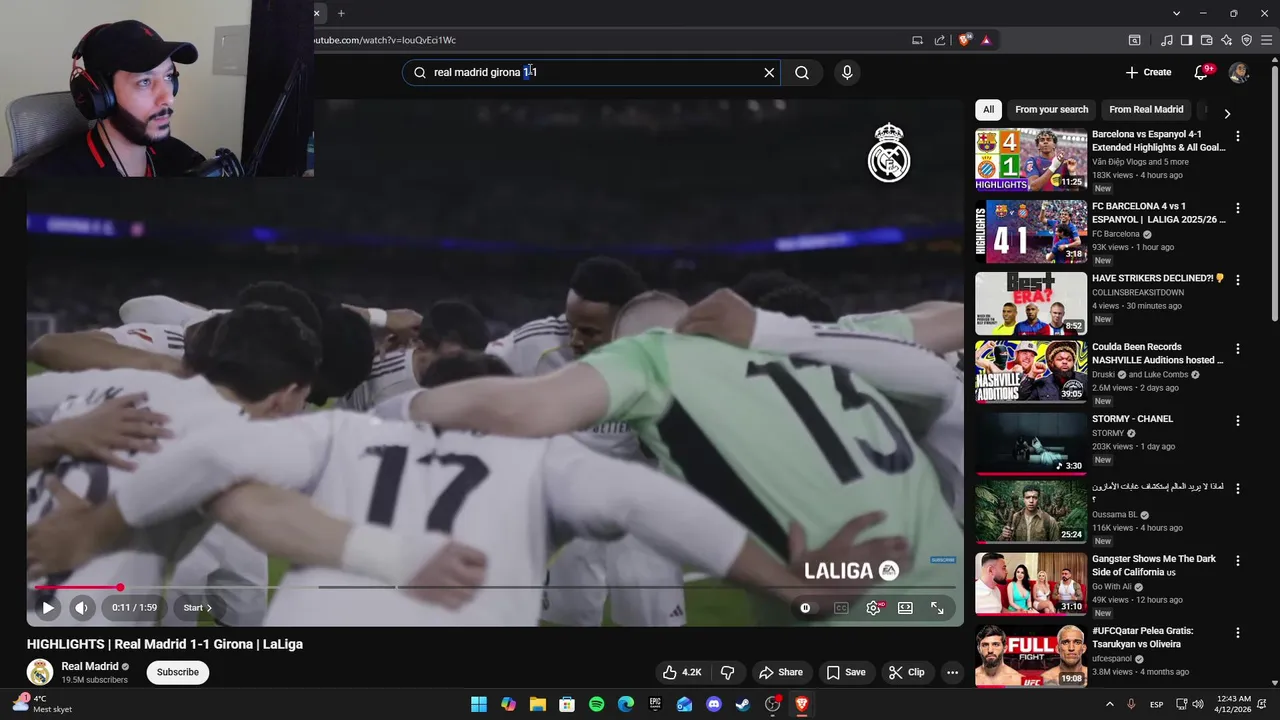Save the video to a playlist
This screenshot has width=1280, height=720.
click(846, 672)
